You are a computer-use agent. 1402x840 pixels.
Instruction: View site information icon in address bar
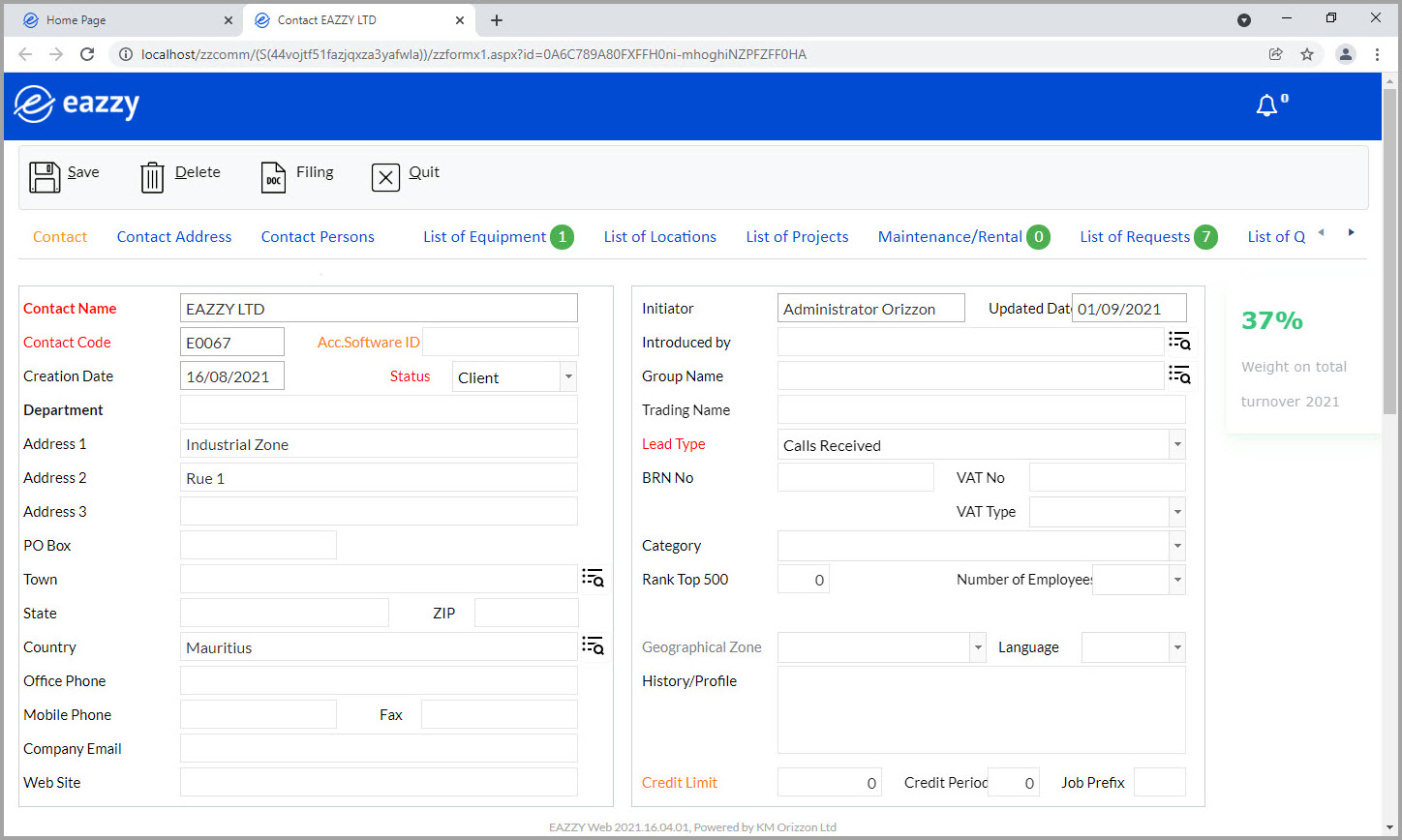click(126, 54)
